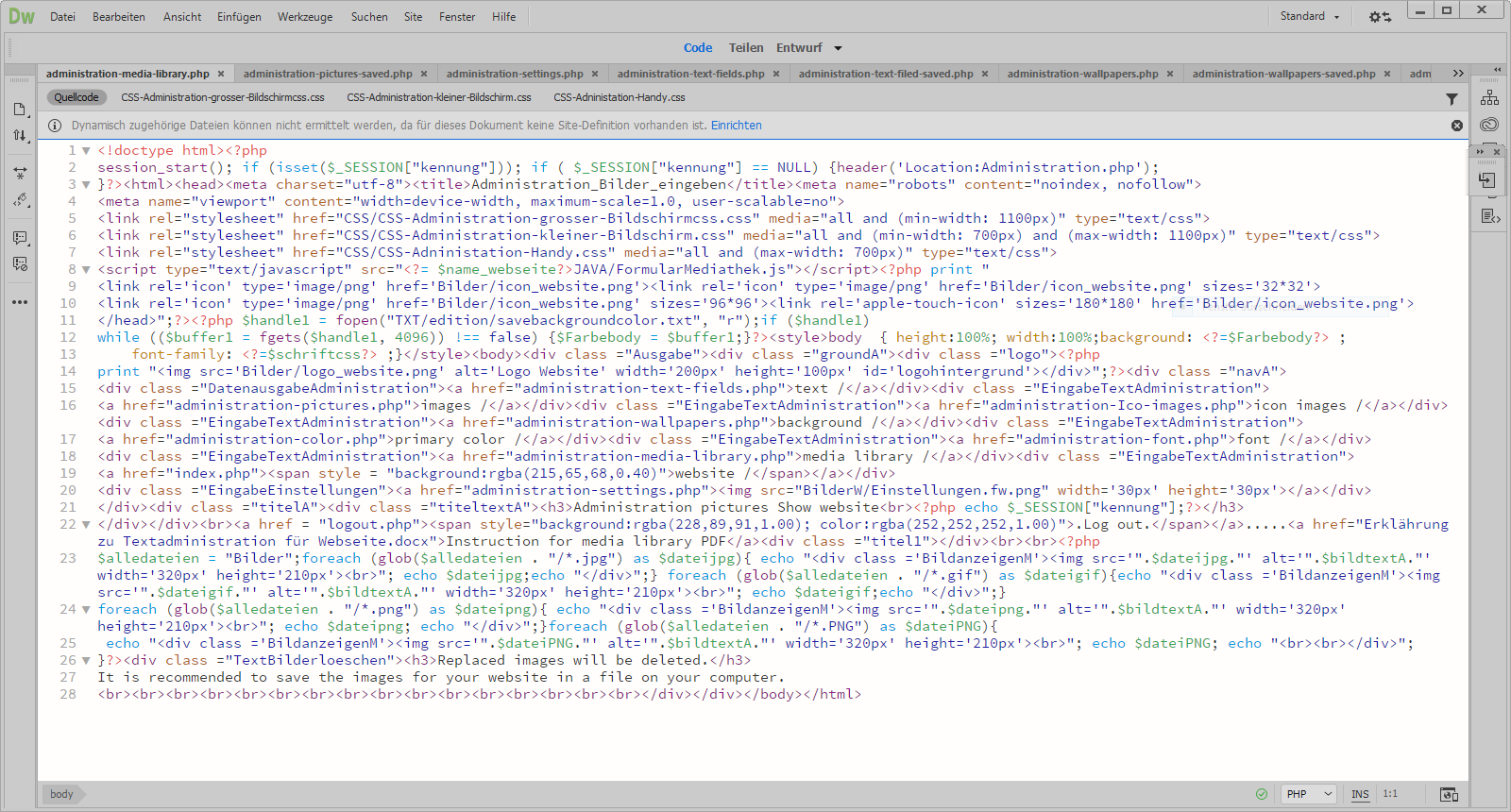Collapse code fold triangle at line 8

86,270
